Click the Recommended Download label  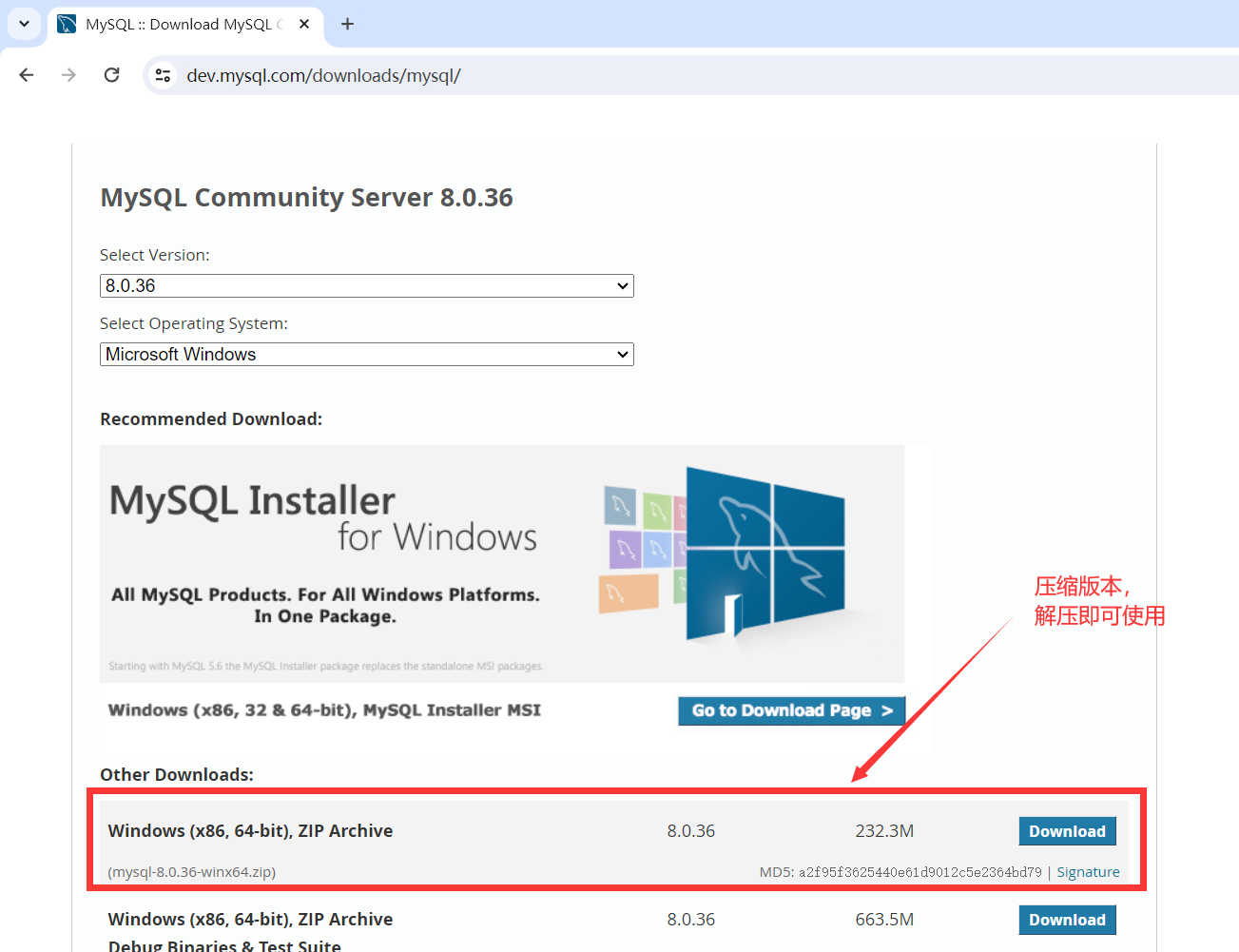[211, 418]
